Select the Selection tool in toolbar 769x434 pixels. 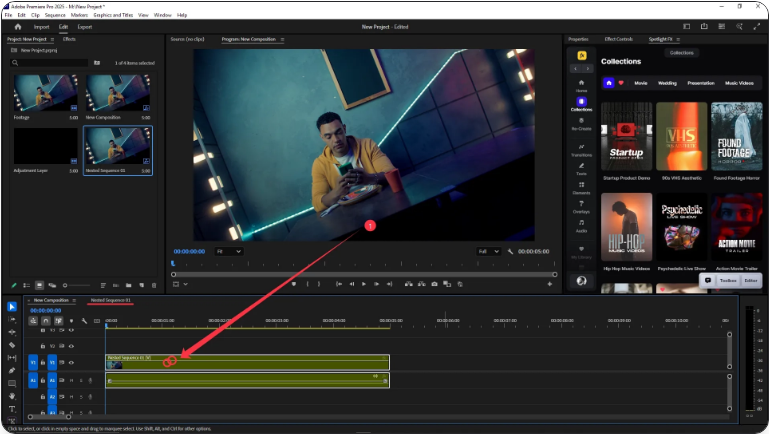(x=12, y=306)
